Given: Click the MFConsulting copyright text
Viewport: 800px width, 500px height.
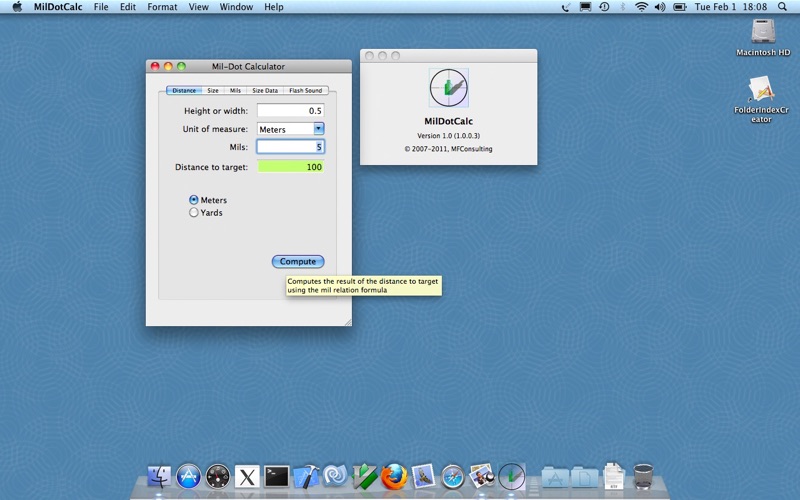Looking at the screenshot, I should [448, 149].
